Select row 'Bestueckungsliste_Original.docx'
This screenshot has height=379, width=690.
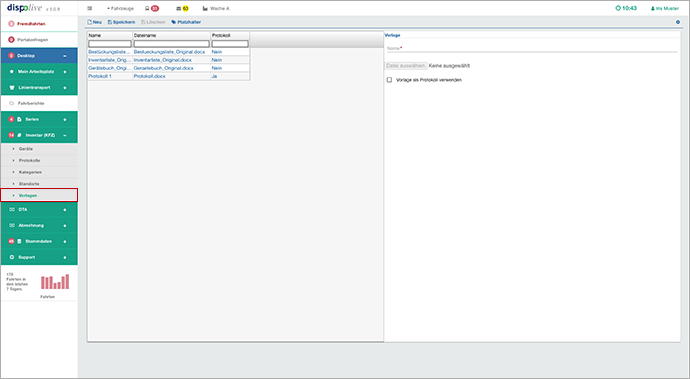[x=169, y=52]
